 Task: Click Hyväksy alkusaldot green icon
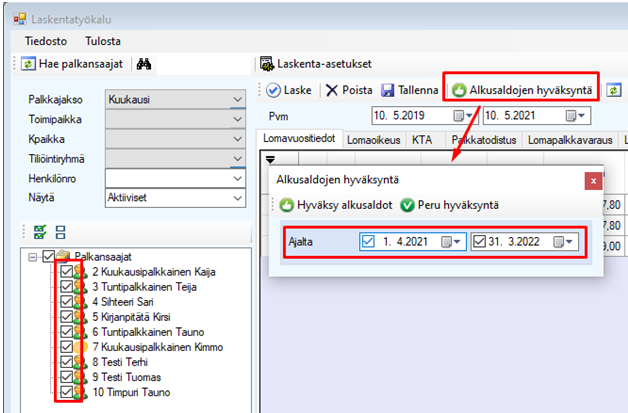287,205
